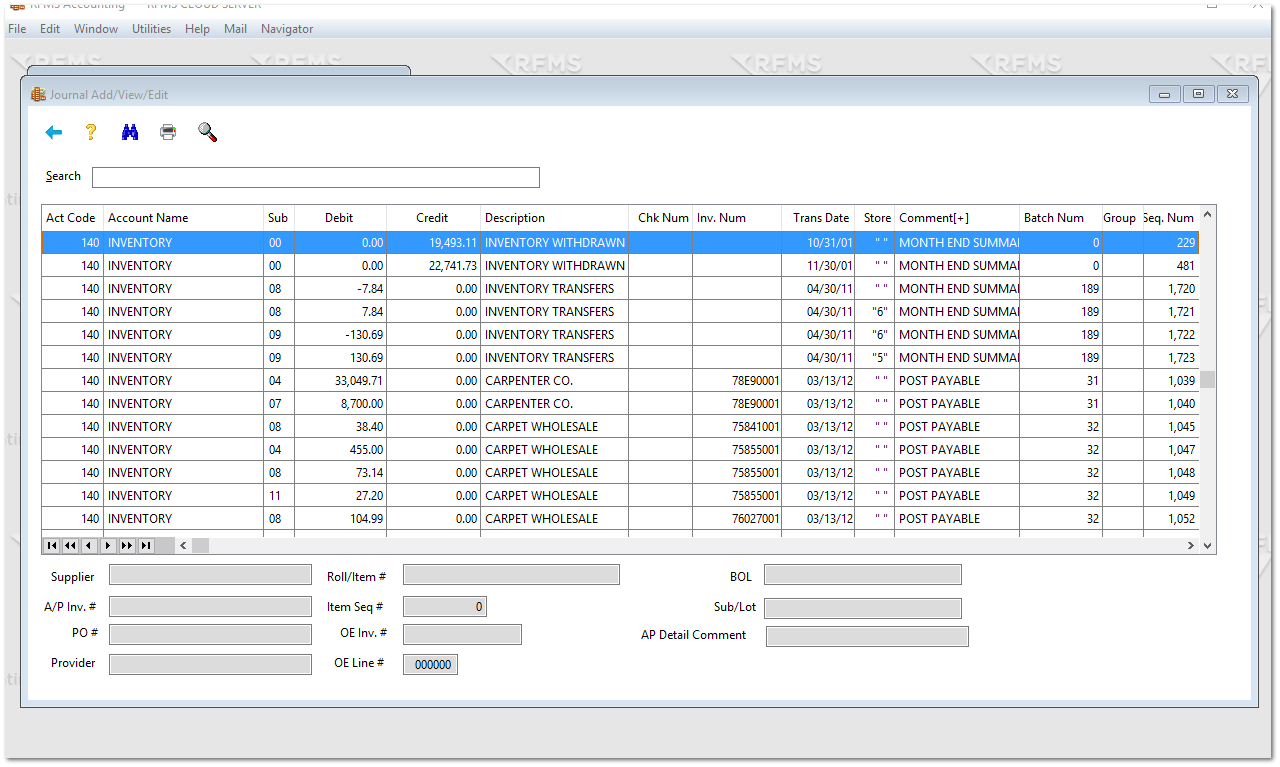Click the trans date 11/30/01
The height and width of the screenshot is (767, 1280).
click(818, 266)
